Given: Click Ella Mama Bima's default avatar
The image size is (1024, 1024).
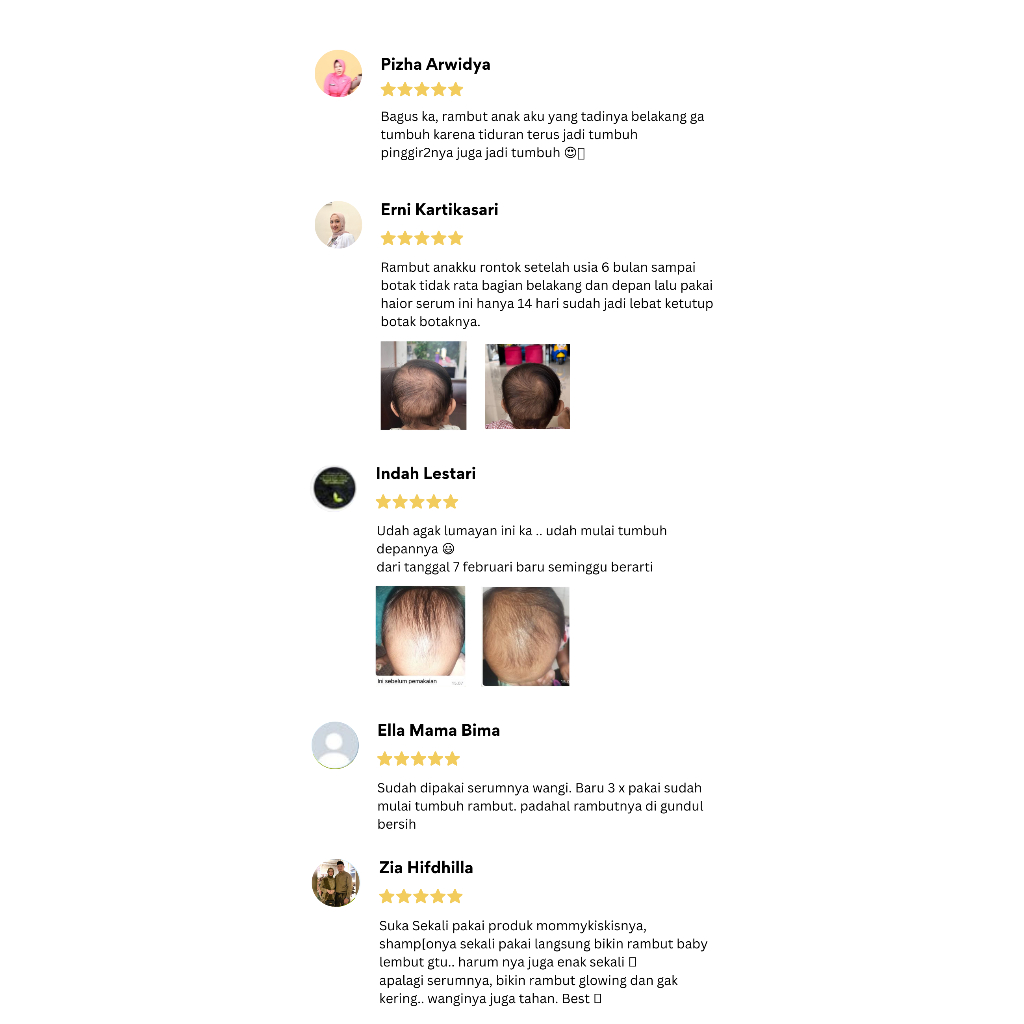Looking at the screenshot, I should pos(335,745).
